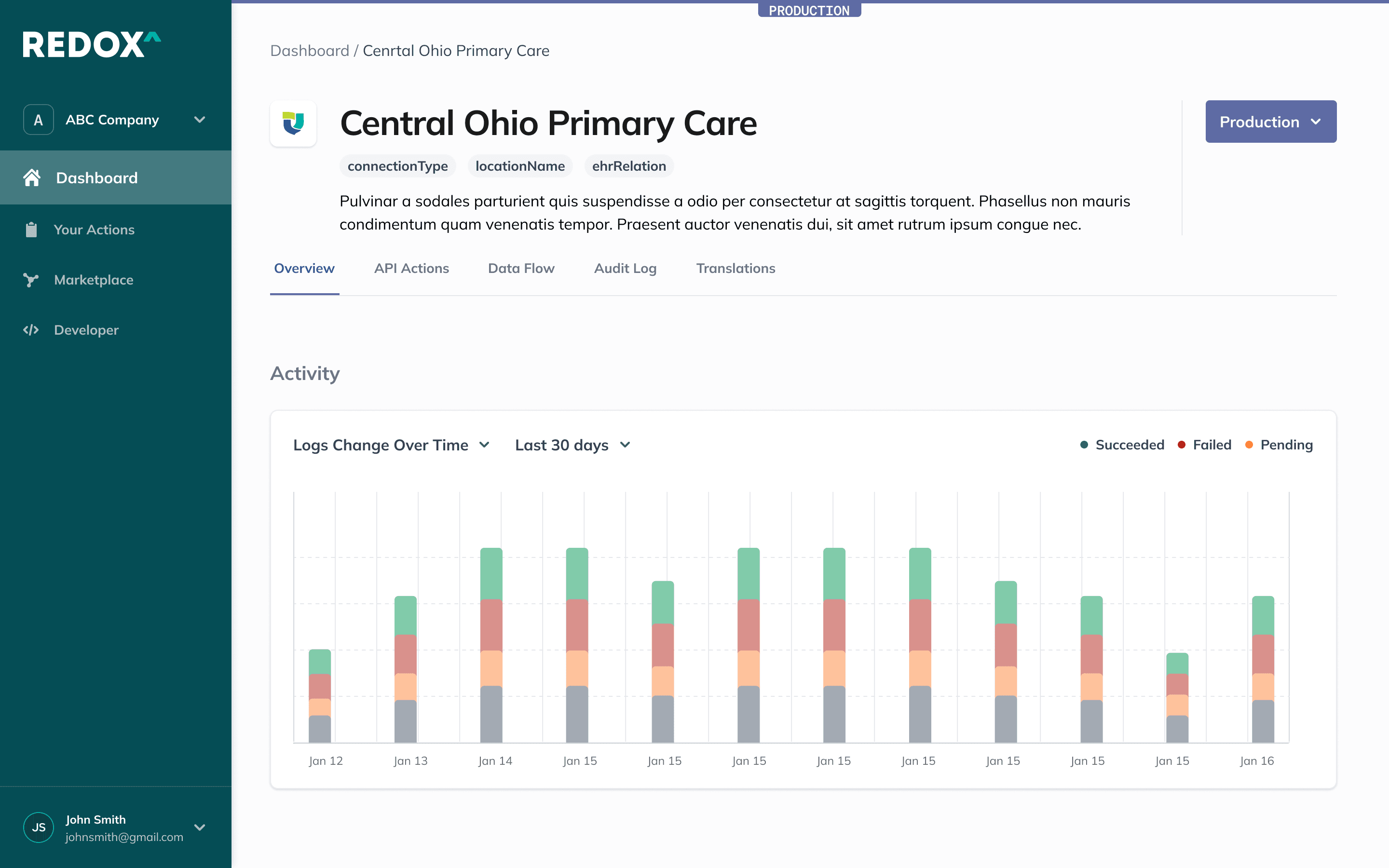
Task: Click the Jan 13 axis label
Action: click(x=410, y=761)
